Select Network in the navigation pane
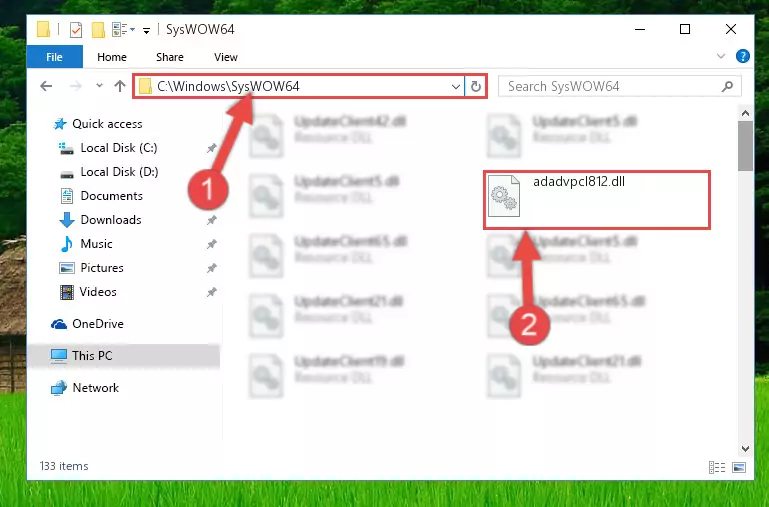769x507 pixels. click(95, 387)
